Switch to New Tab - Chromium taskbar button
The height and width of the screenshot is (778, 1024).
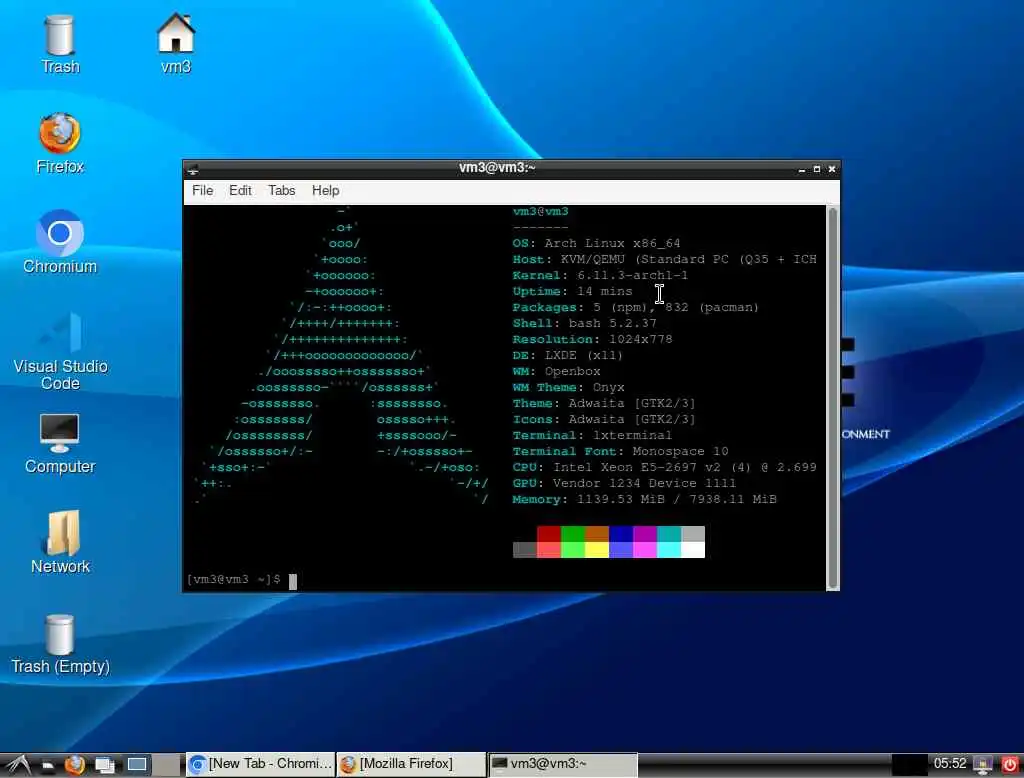(x=261, y=764)
